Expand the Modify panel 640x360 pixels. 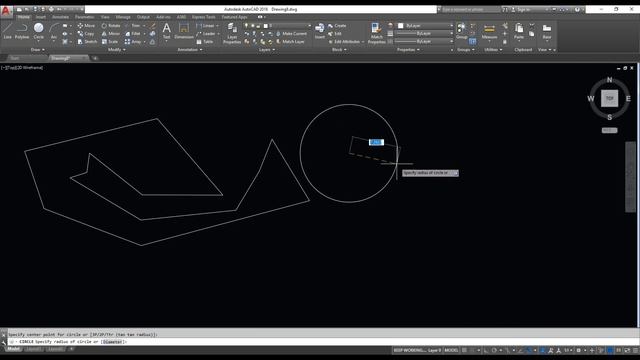click(117, 50)
